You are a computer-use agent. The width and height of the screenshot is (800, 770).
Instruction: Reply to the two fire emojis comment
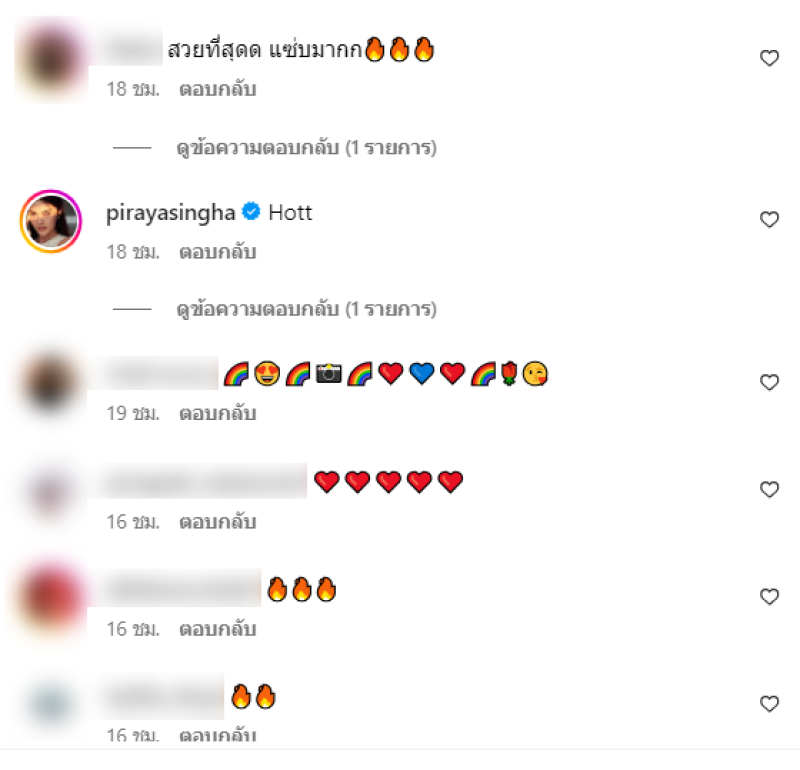pyautogui.click(x=217, y=735)
